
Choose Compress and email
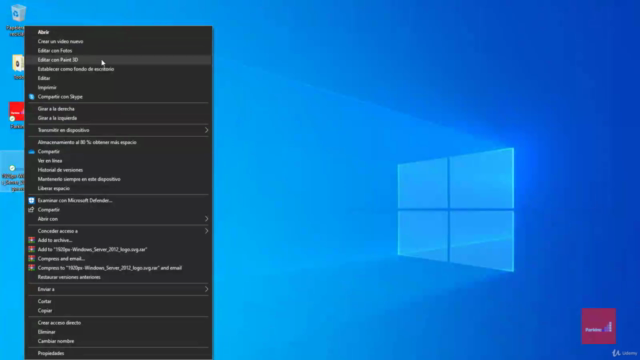[x=118, y=259]
